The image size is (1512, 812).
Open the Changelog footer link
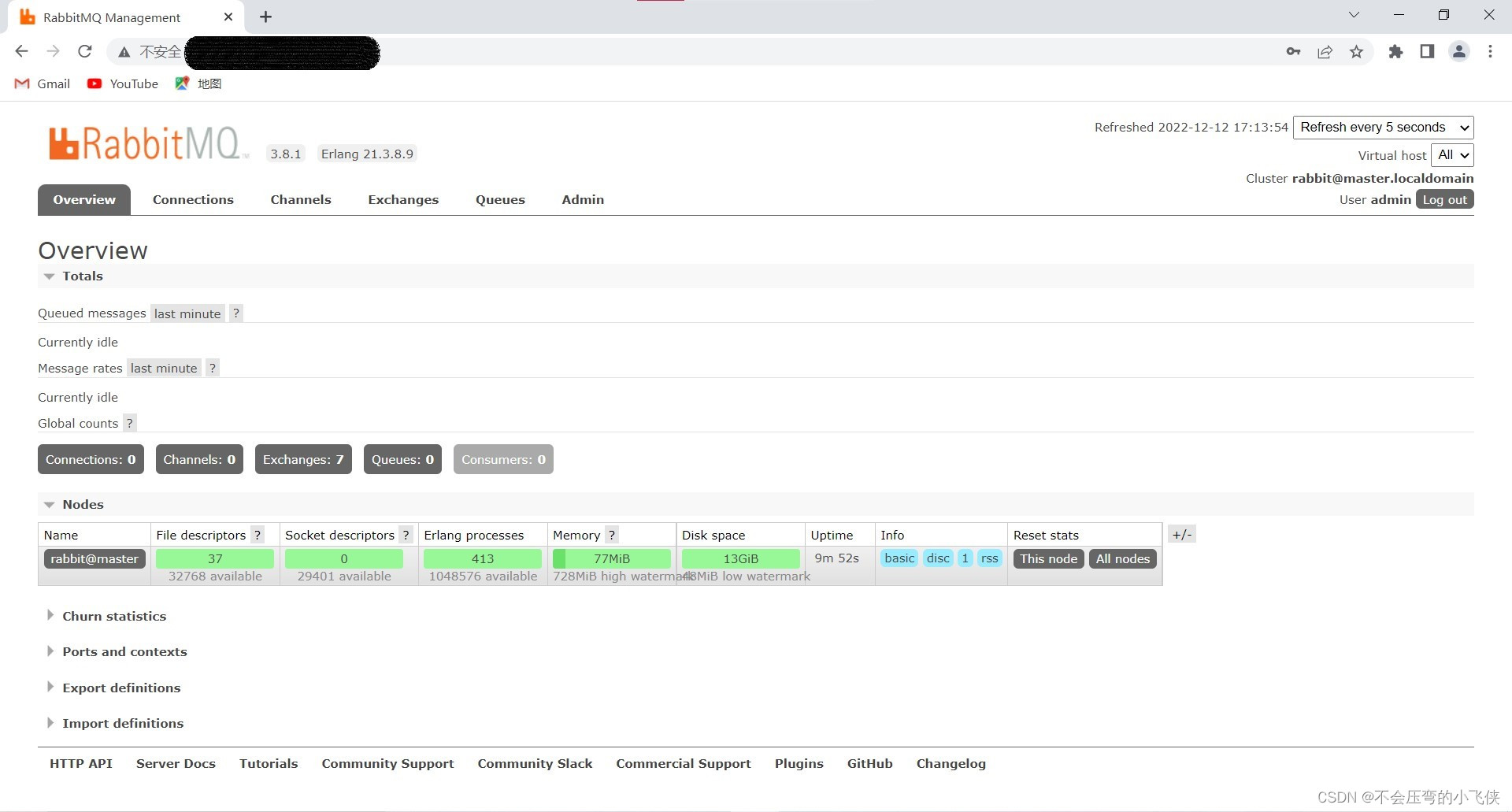(951, 763)
